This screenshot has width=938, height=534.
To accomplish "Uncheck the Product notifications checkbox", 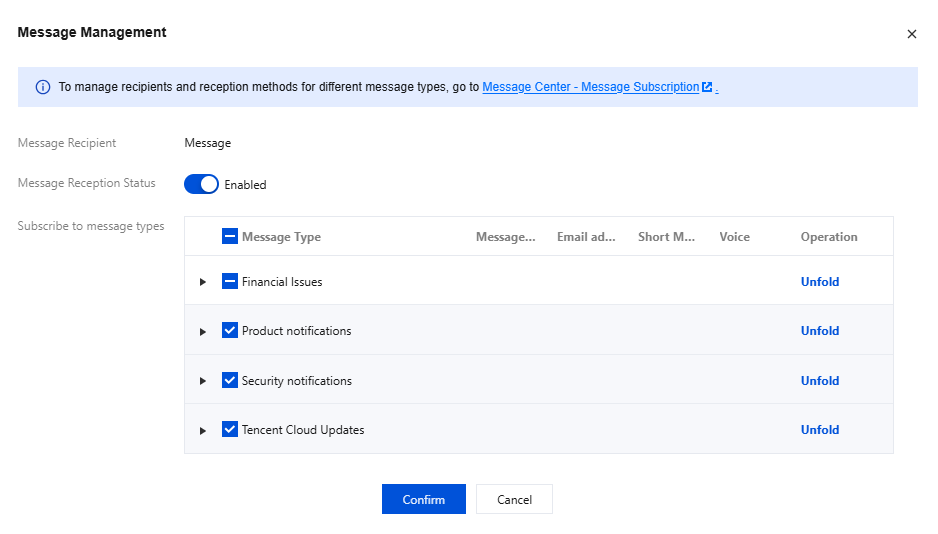I will coord(230,331).
